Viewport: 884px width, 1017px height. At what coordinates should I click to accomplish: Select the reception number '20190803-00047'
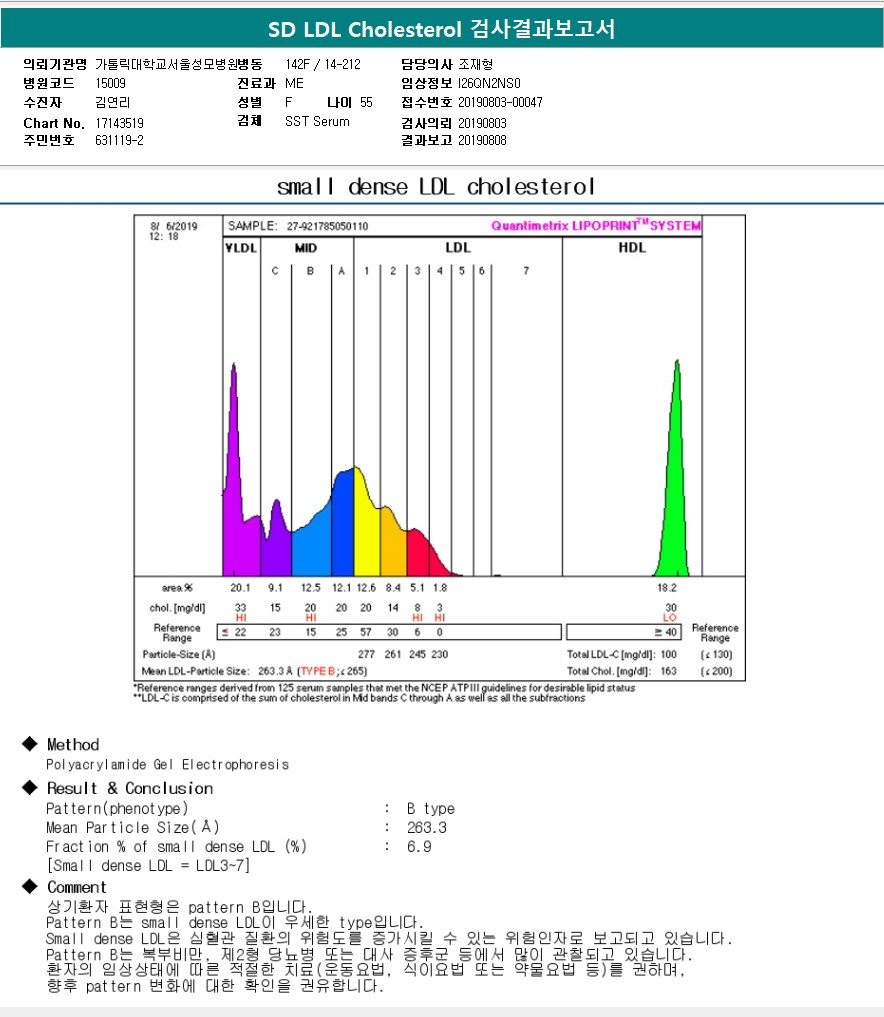coord(500,102)
